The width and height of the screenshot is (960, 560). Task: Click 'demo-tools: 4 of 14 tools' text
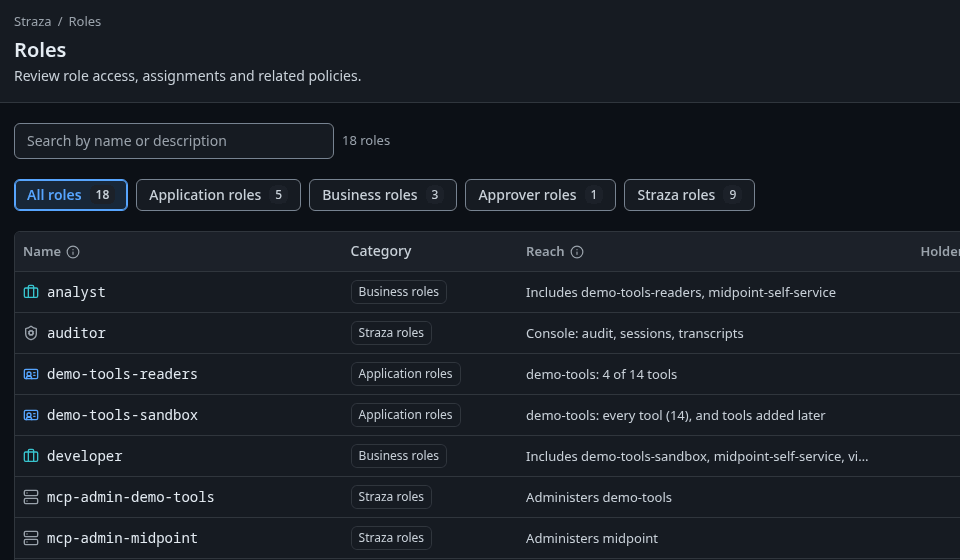coord(601,375)
